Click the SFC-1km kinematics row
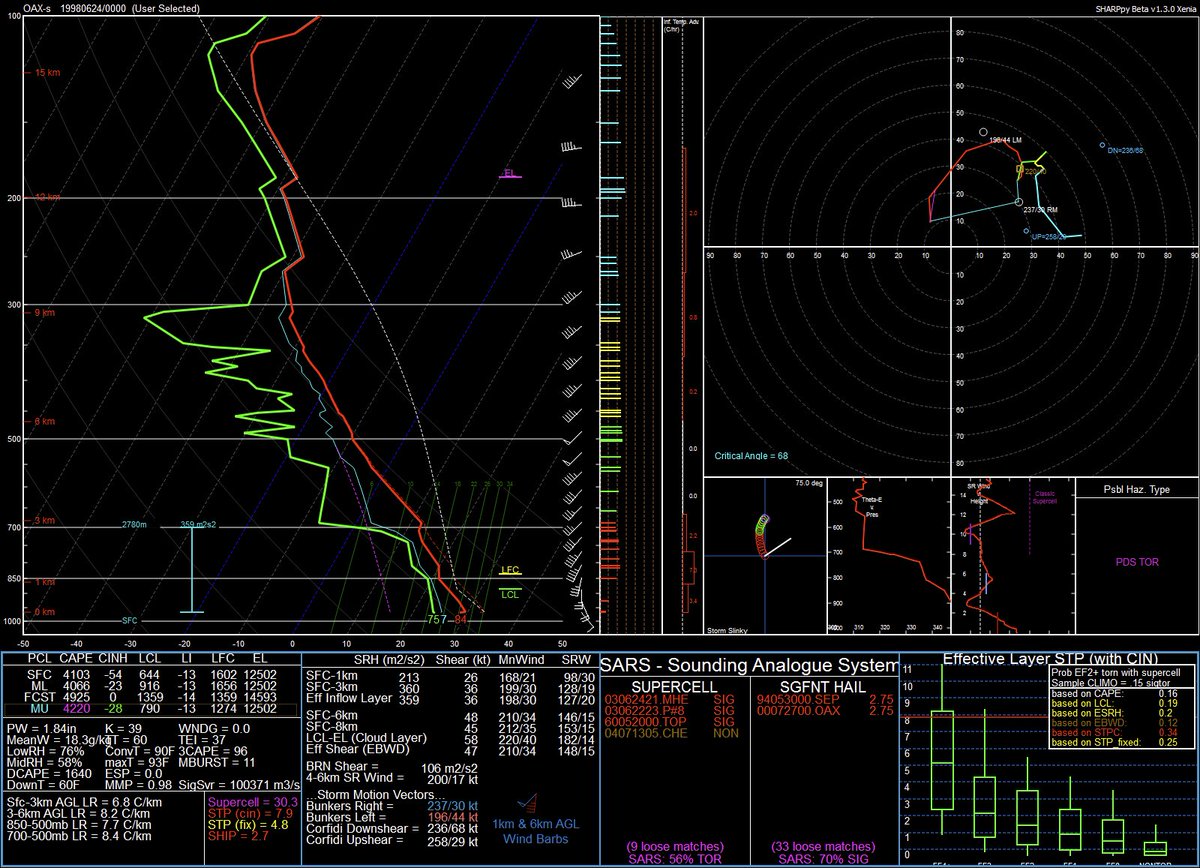Image resolution: width=1200 pixels, height=868 pixels. point(450,677)
